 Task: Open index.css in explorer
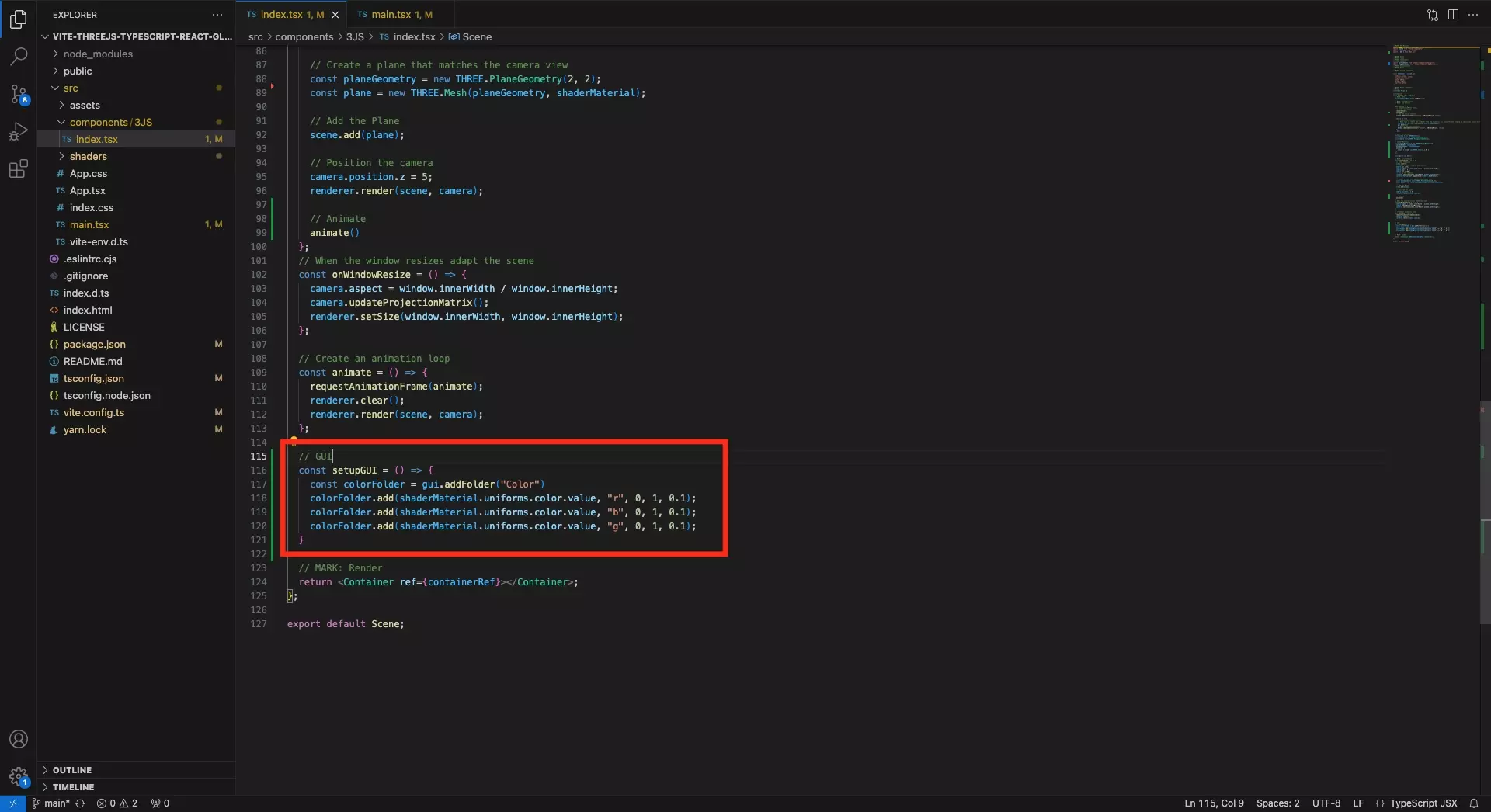click(x=136, y=207)
